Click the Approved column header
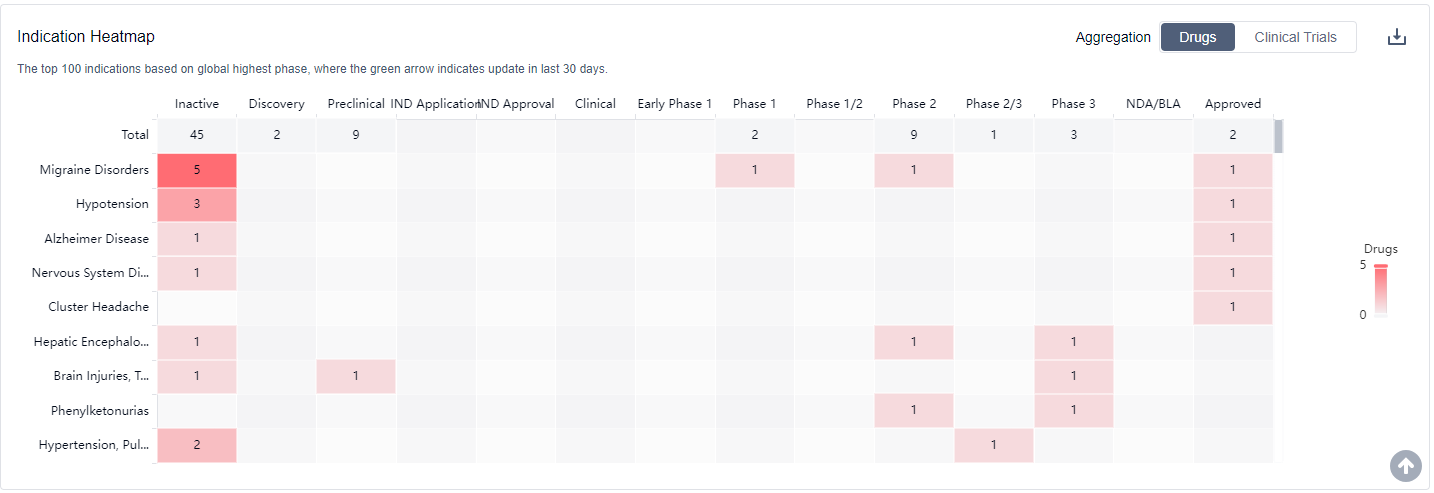This screenshot has width=1434, height=493. pyautogui.click(x=1232, y=104)
